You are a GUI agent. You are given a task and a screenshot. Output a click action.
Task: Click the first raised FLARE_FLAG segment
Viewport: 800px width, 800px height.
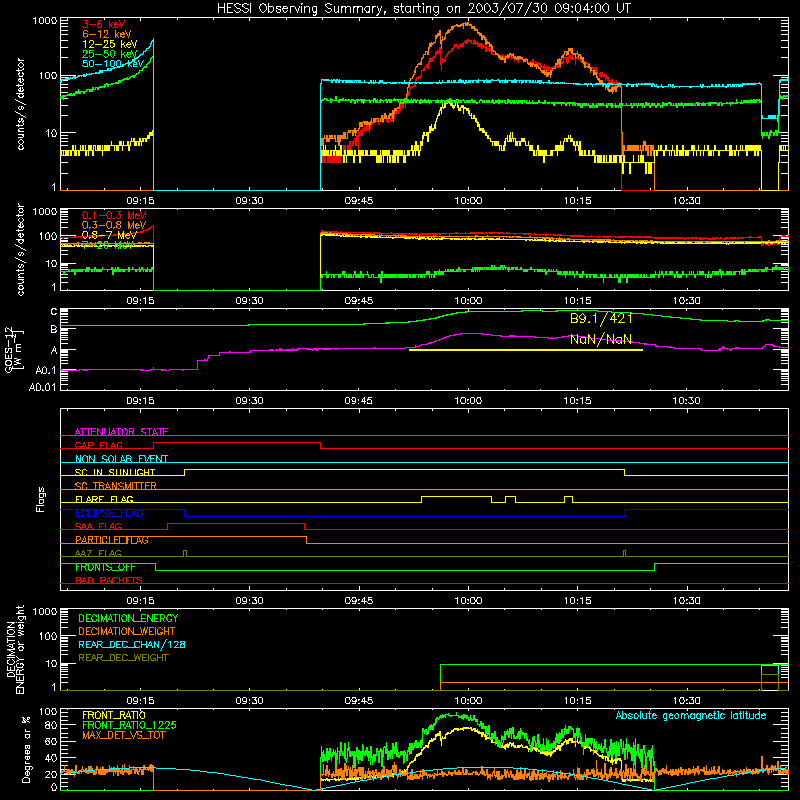coord(457,496)
